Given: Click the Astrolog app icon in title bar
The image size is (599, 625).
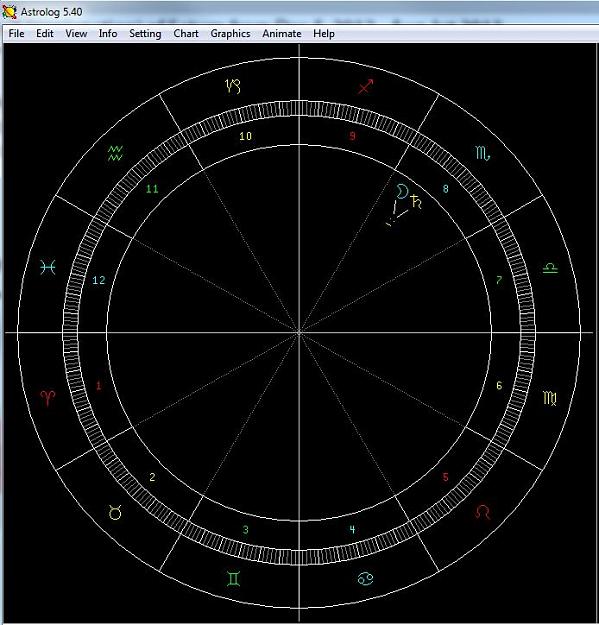Looking at the screenshot, I should click(x=9, y=12).
